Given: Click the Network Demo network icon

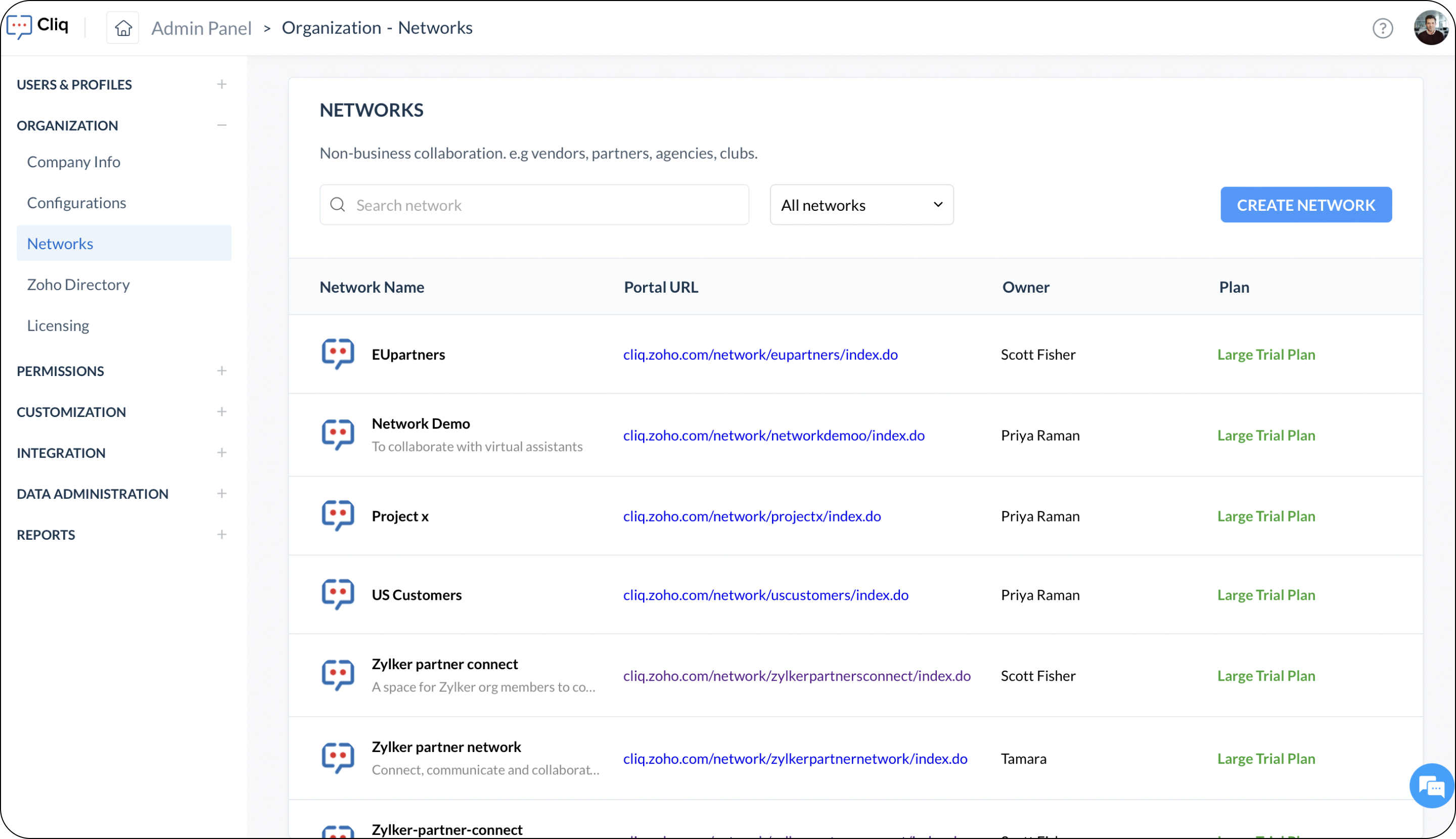Looking at the screenshot, I should pyautogui.click(x=338, y=435).
